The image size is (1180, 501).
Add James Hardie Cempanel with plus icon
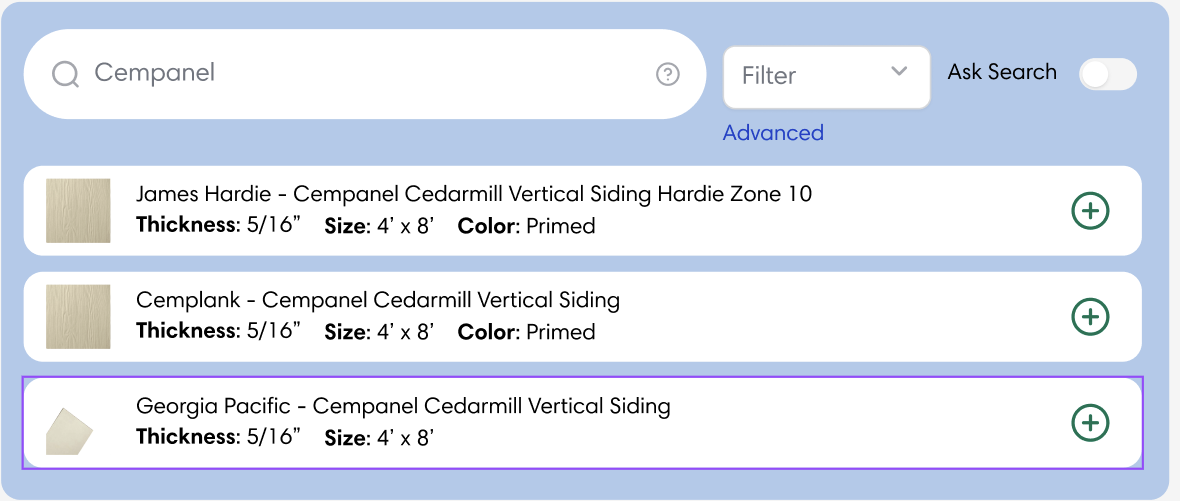(1090, 211)
